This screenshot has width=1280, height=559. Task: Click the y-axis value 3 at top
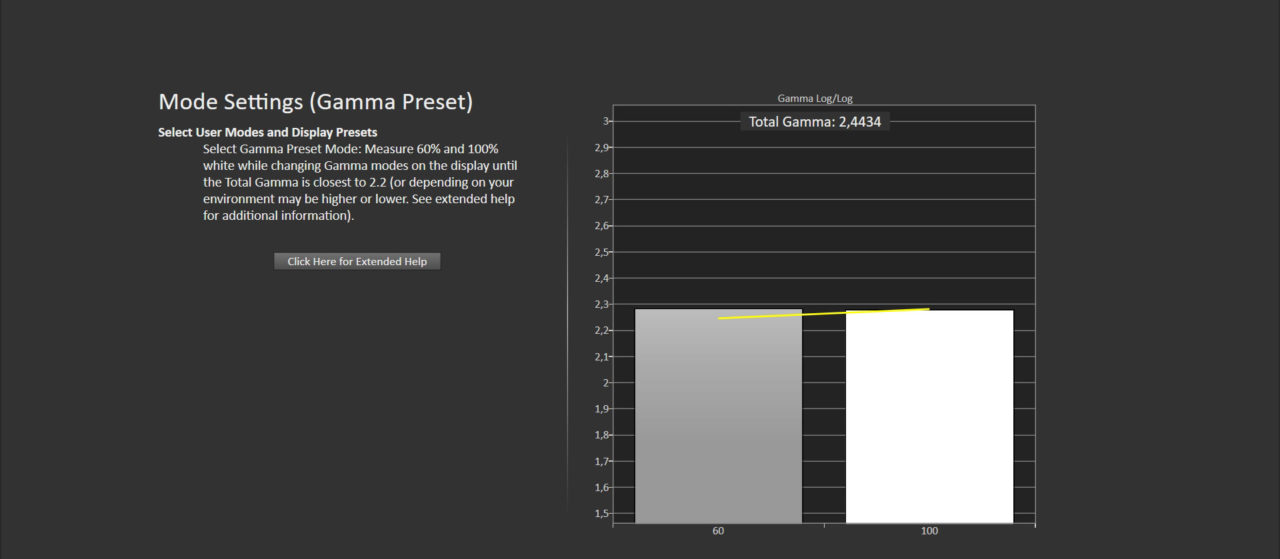(604, 121)
